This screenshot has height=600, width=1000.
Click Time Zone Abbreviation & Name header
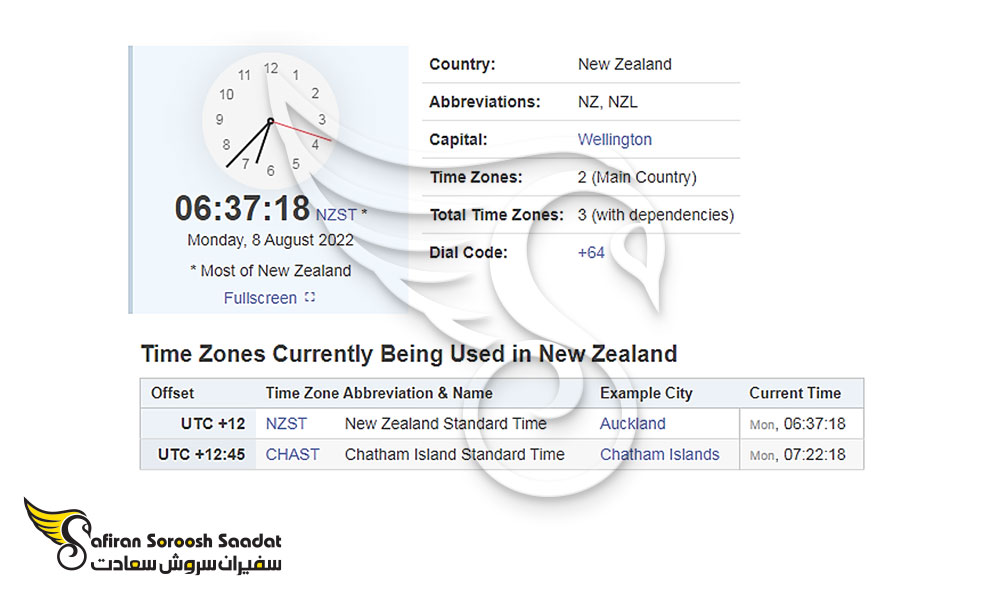[379, 393]
